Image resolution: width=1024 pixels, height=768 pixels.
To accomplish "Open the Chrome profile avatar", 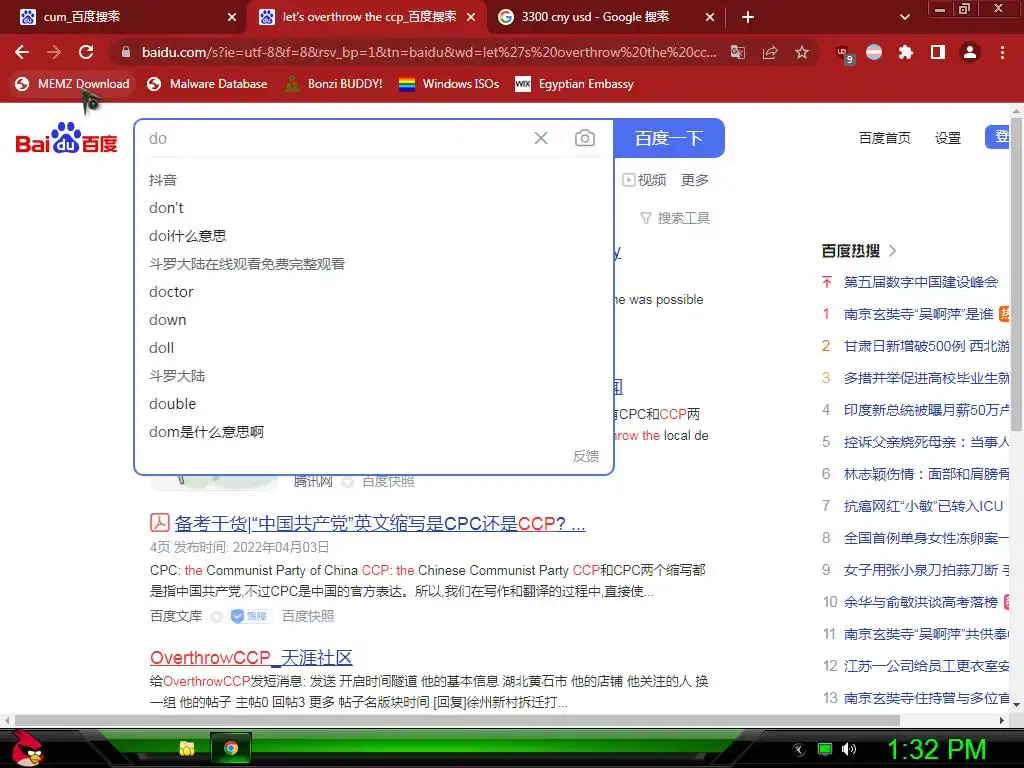I will [x=970, y=52].
